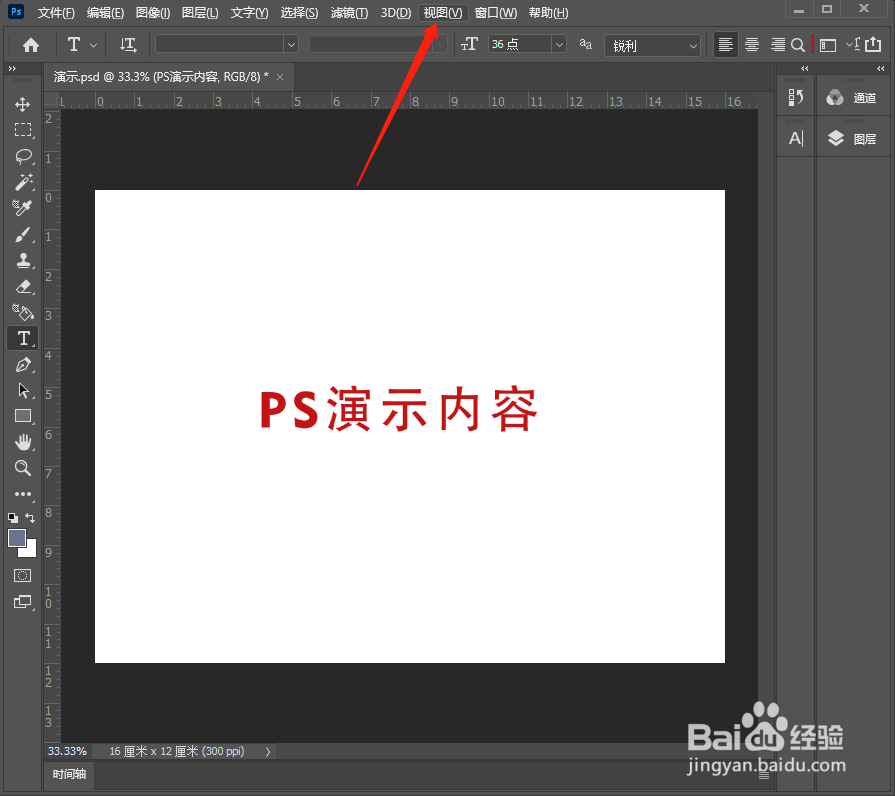Expand the left toolbar double arrows
The width and height of the screenshot is (895, 796).
(12, 68)
